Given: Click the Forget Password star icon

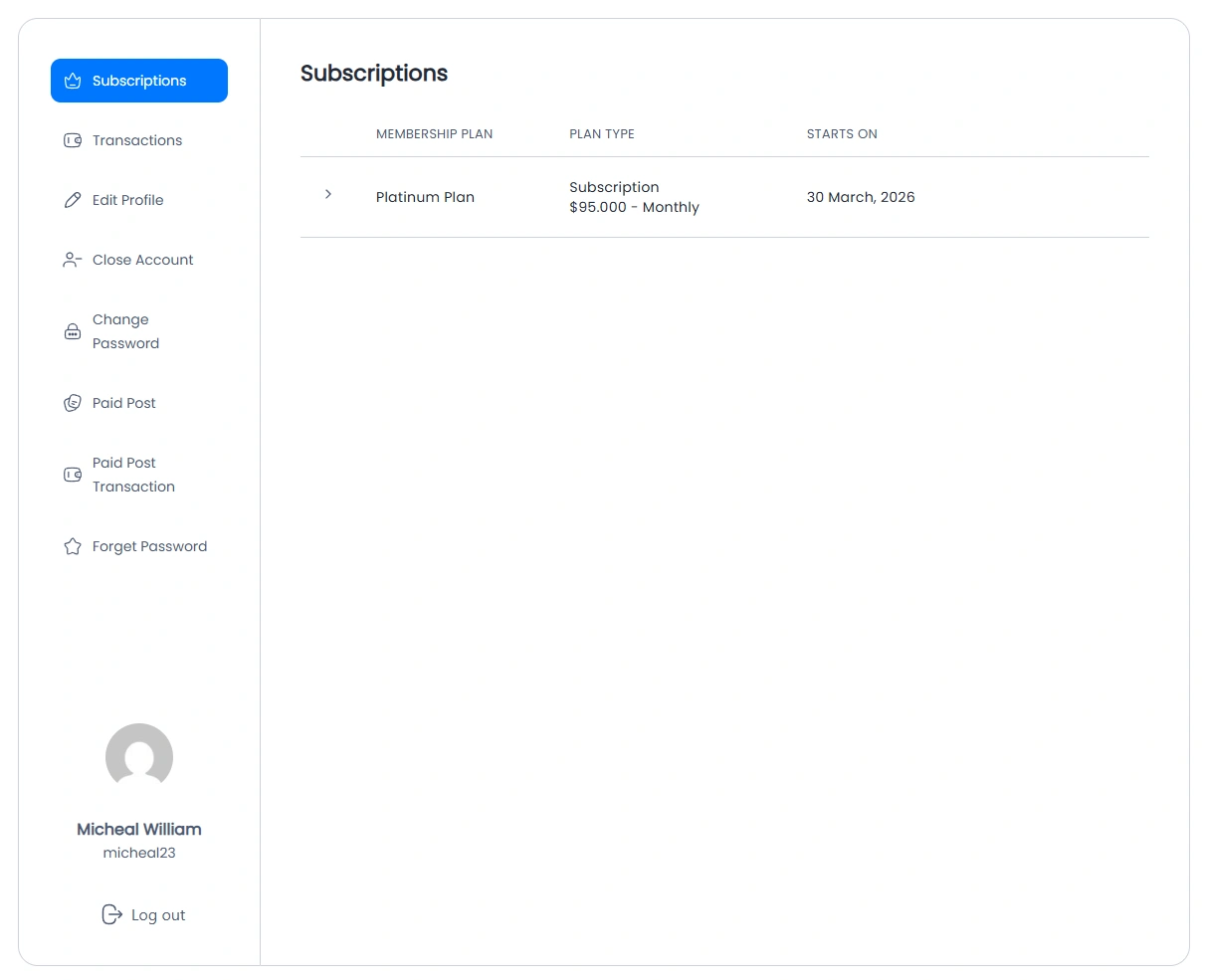Looking at the screenshot, I should click(x=72, y=545).
